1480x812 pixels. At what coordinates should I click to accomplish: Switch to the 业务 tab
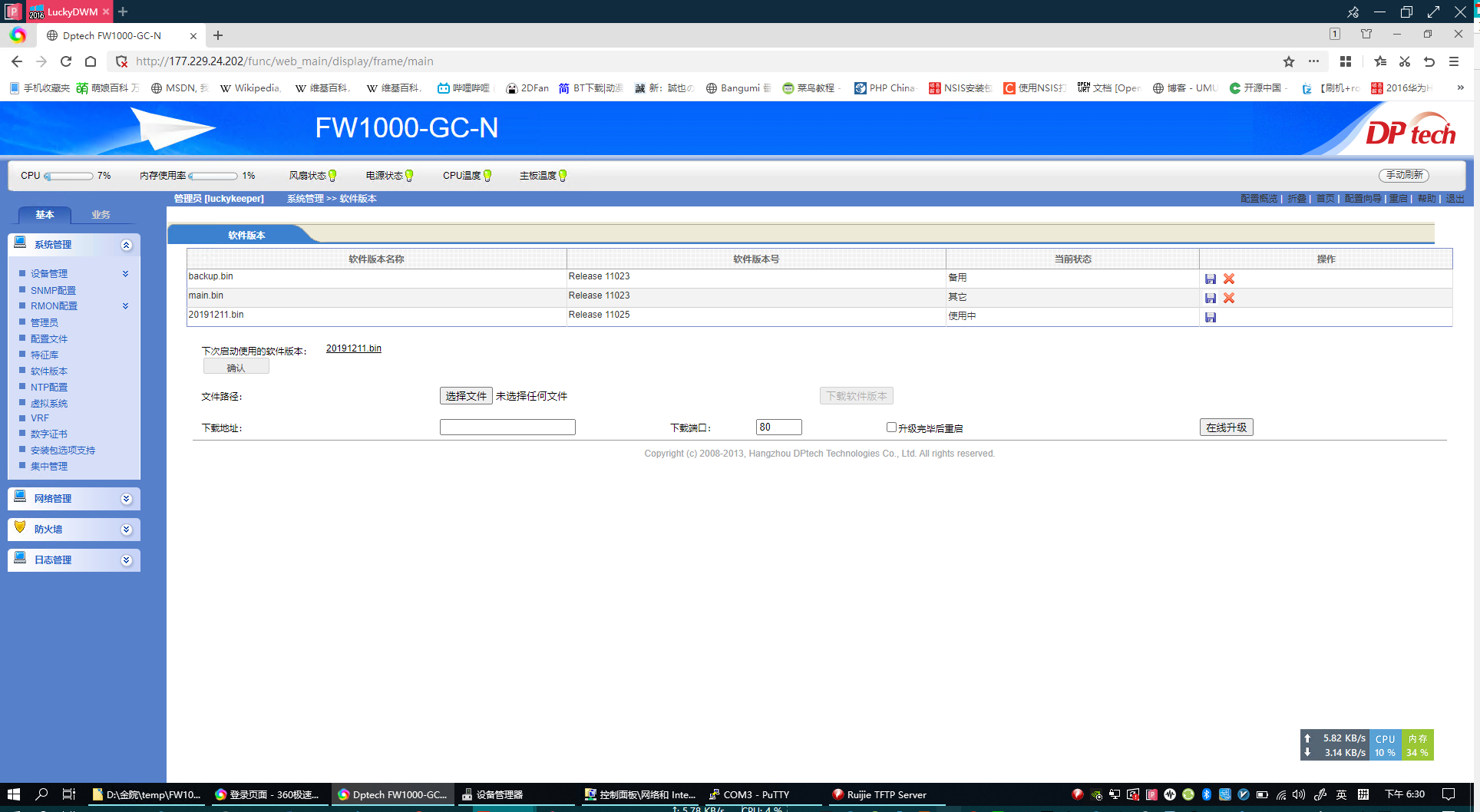tap(101, 215)
